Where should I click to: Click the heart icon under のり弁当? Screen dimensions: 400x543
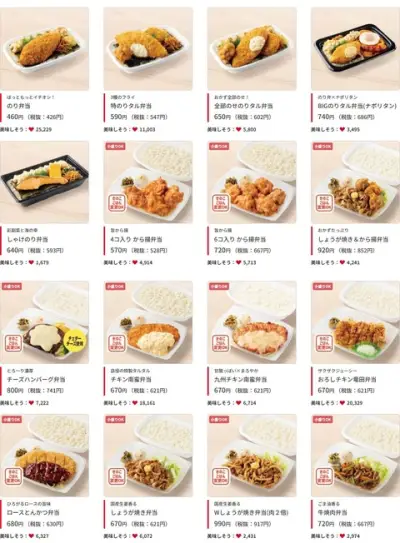[x=31, y=130]
